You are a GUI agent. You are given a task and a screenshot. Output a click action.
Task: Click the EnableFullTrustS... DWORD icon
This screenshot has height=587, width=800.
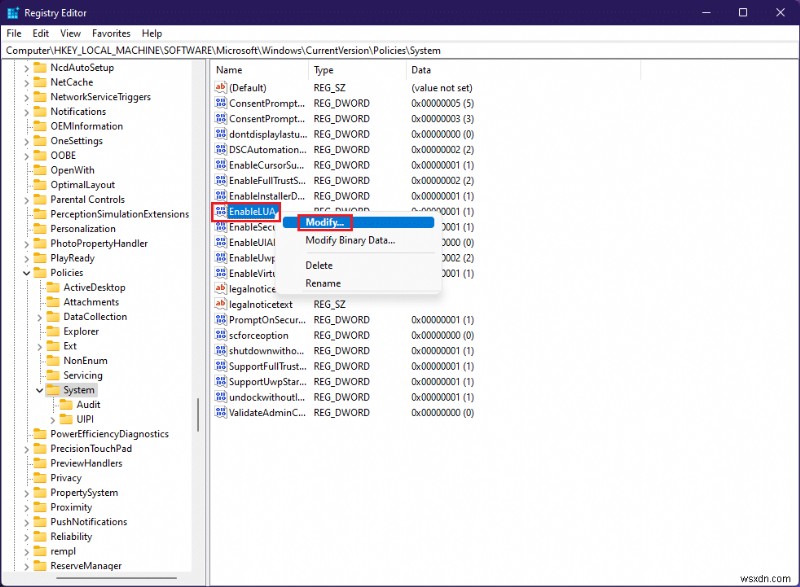click(x=220, y=180)
